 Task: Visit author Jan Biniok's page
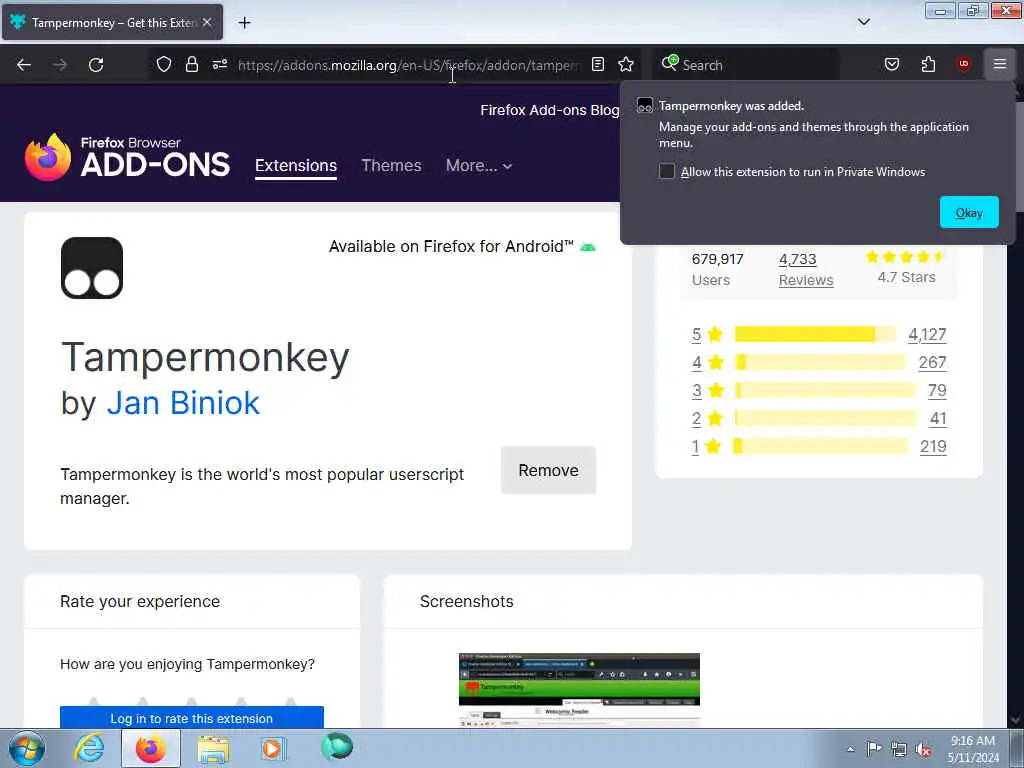183,402
